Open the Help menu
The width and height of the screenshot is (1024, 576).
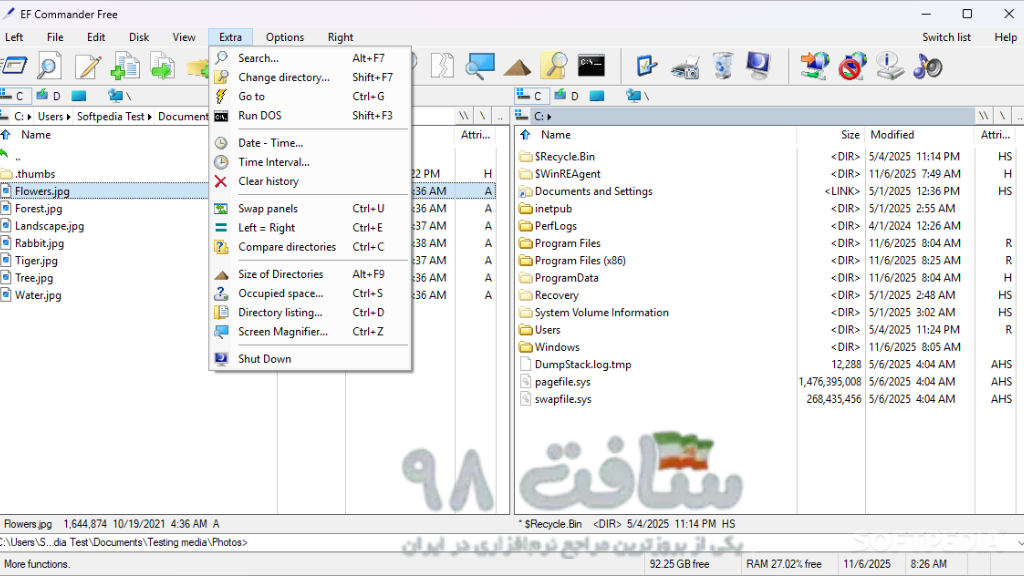click(1005, 37)
